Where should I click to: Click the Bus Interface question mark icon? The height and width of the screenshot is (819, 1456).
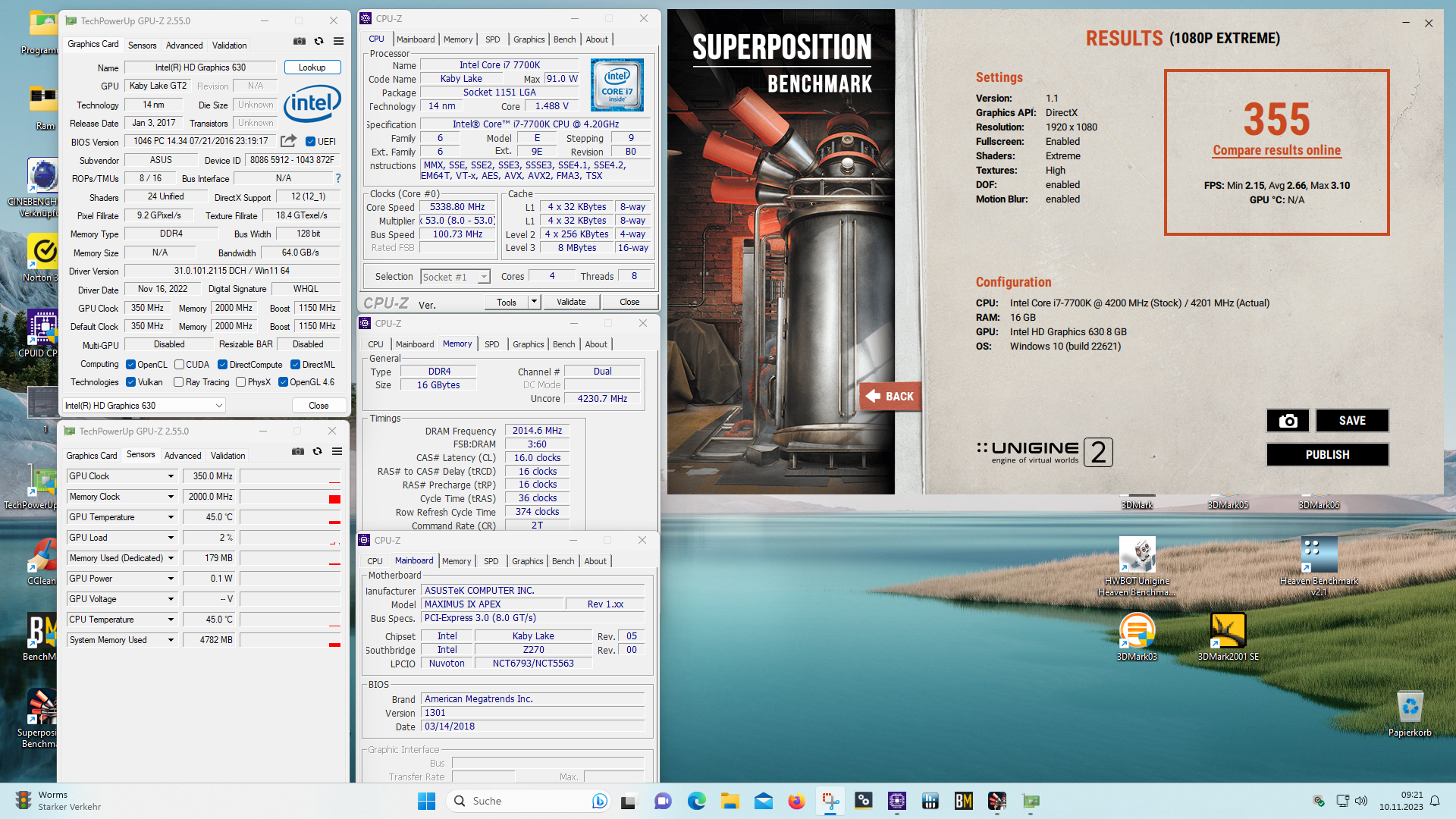338,178
